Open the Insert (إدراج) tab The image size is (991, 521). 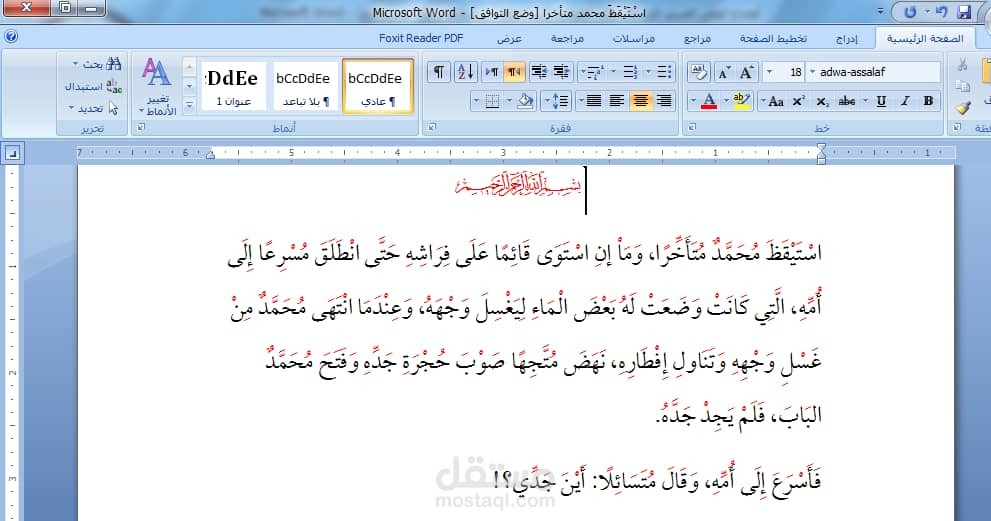coord(847,39)
